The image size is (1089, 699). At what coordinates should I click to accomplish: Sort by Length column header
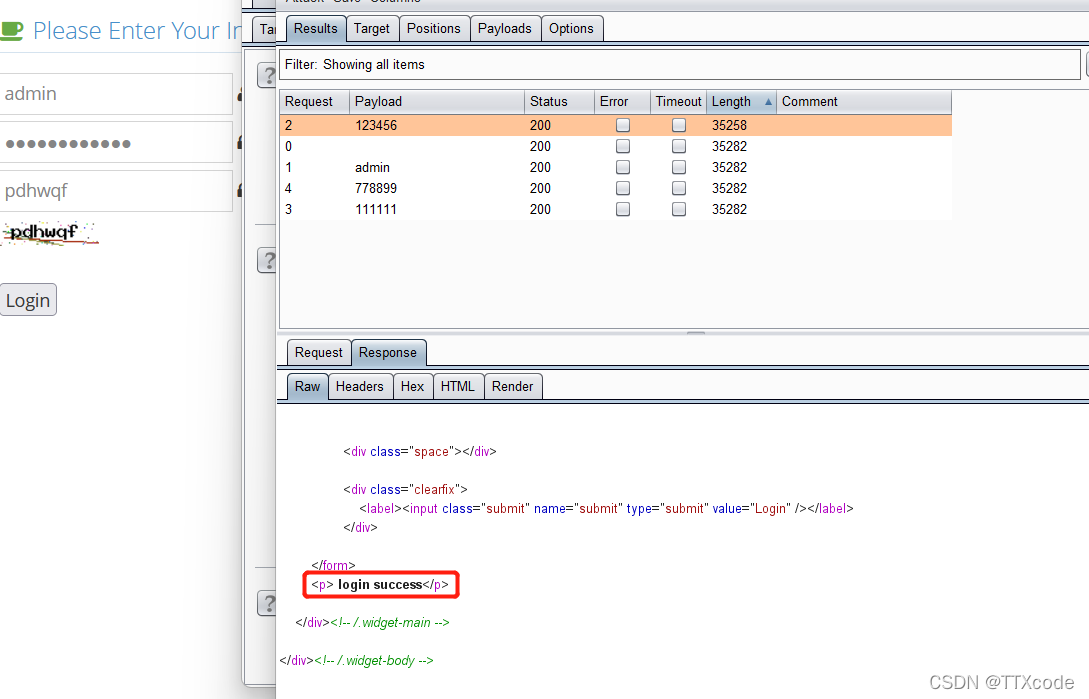tap(741, 101)
